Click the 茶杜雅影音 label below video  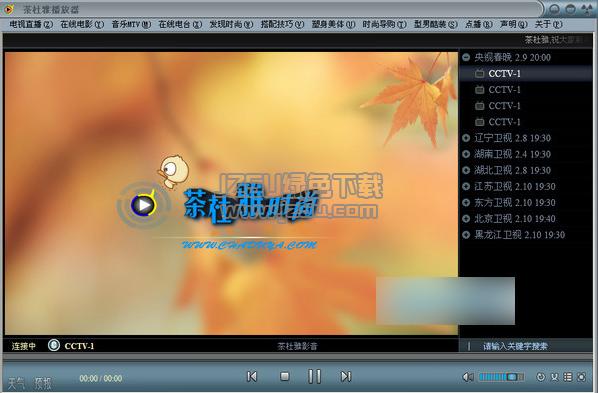(x=297, y=346)
